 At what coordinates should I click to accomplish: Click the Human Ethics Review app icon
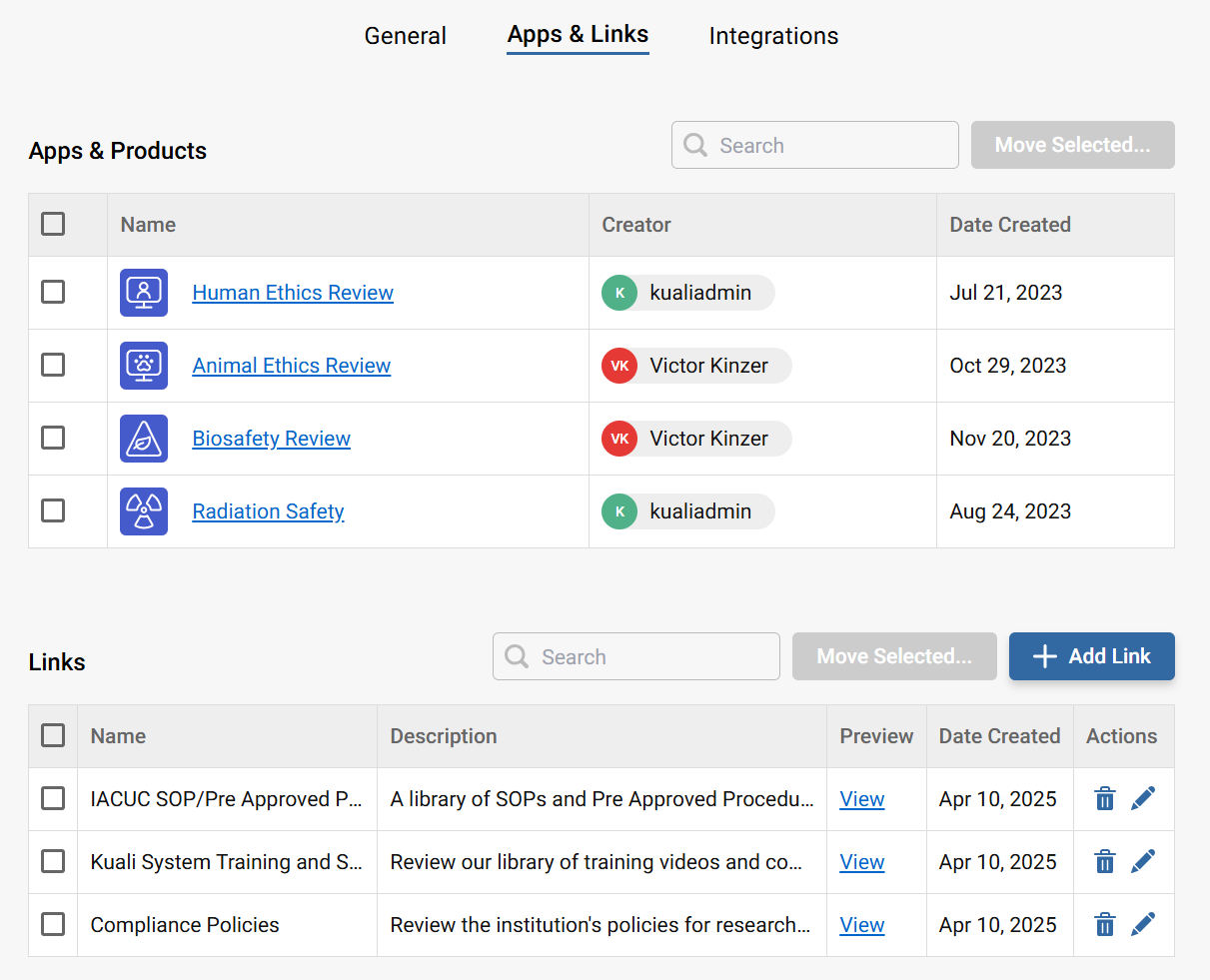click(x=143, y=292)
